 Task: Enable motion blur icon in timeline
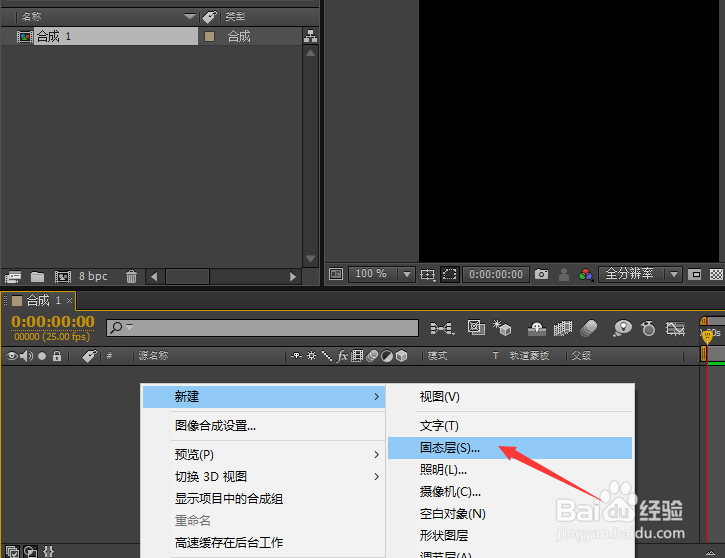[x=589, y=328]
